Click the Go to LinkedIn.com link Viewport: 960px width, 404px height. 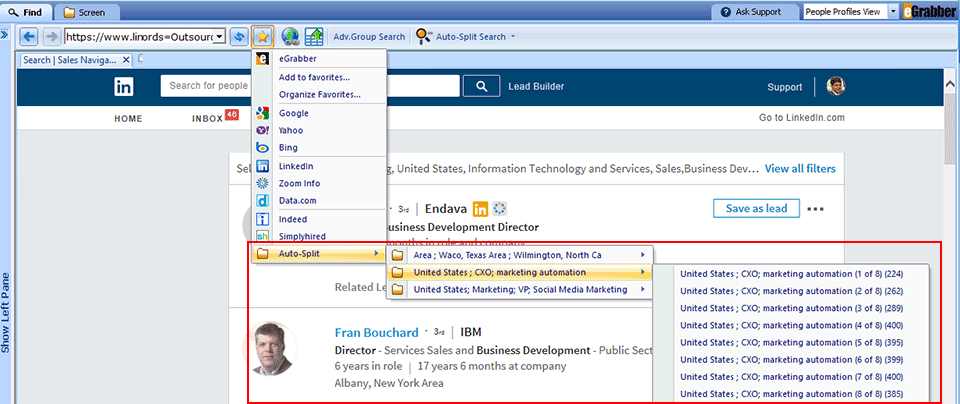(x=801, y=118)
